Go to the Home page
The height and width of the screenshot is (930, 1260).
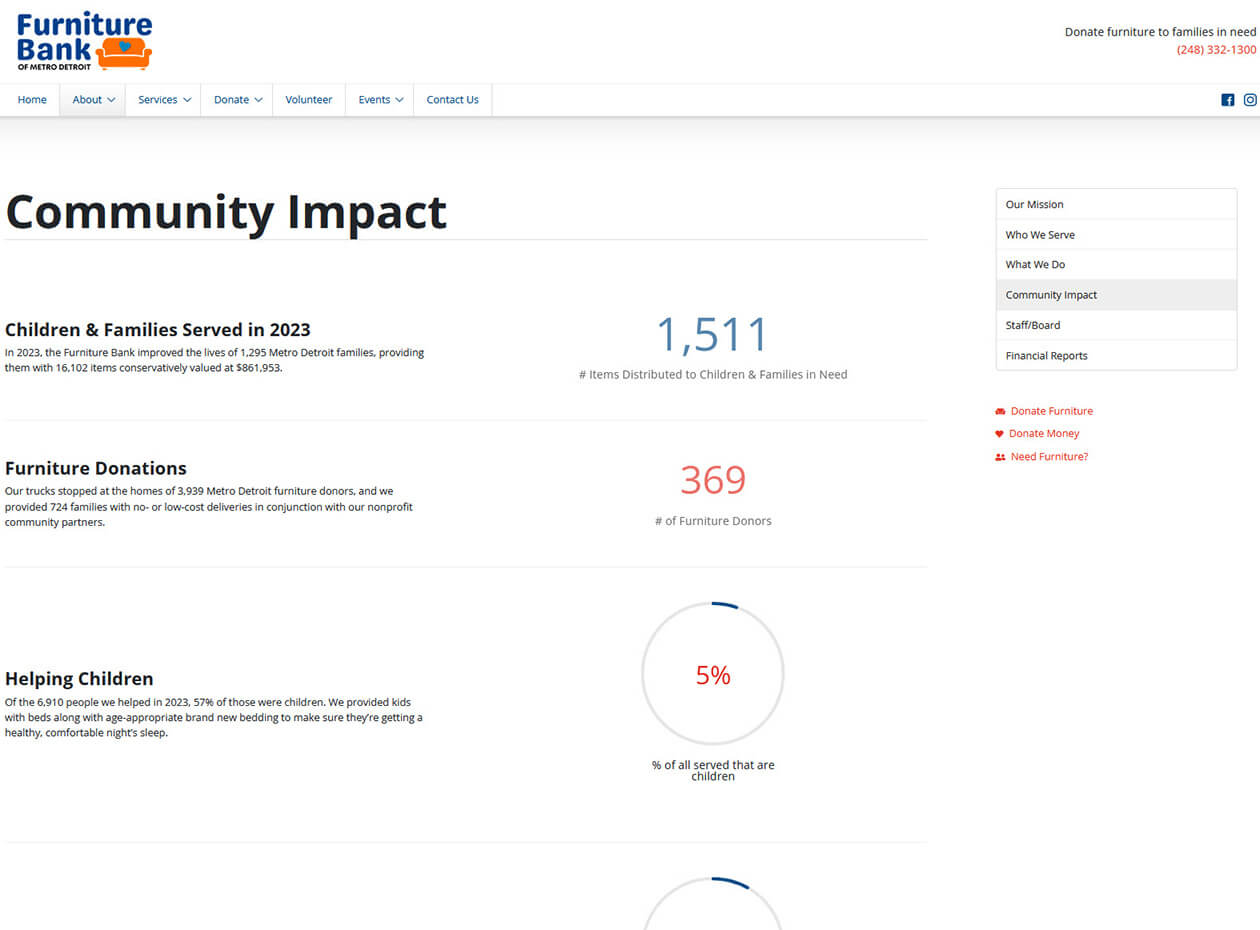click(x=32, y=100)
